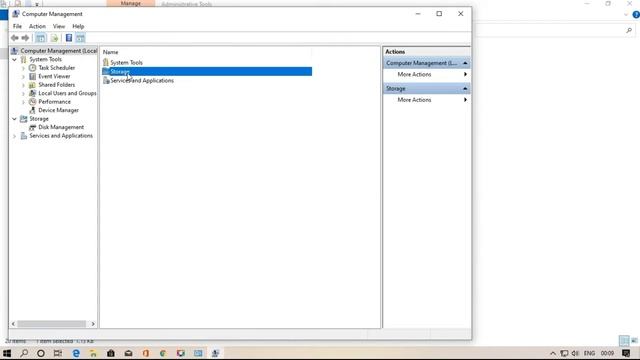The height and width of the screenshot is (360, 640).
Task: Open Mail app from the taskbar
Action: [x=128, y=353]
